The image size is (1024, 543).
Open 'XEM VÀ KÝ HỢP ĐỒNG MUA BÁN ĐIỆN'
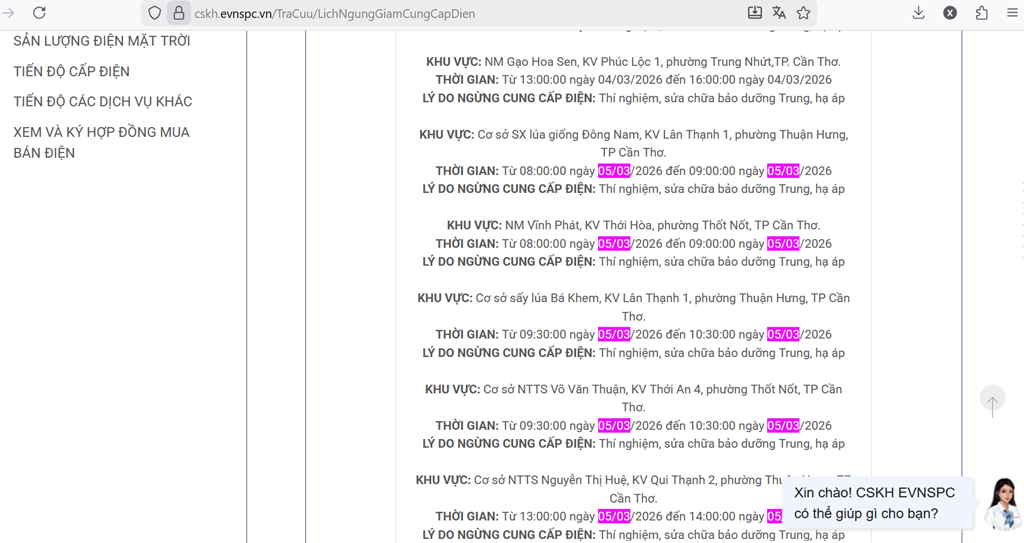pos(101,142)
